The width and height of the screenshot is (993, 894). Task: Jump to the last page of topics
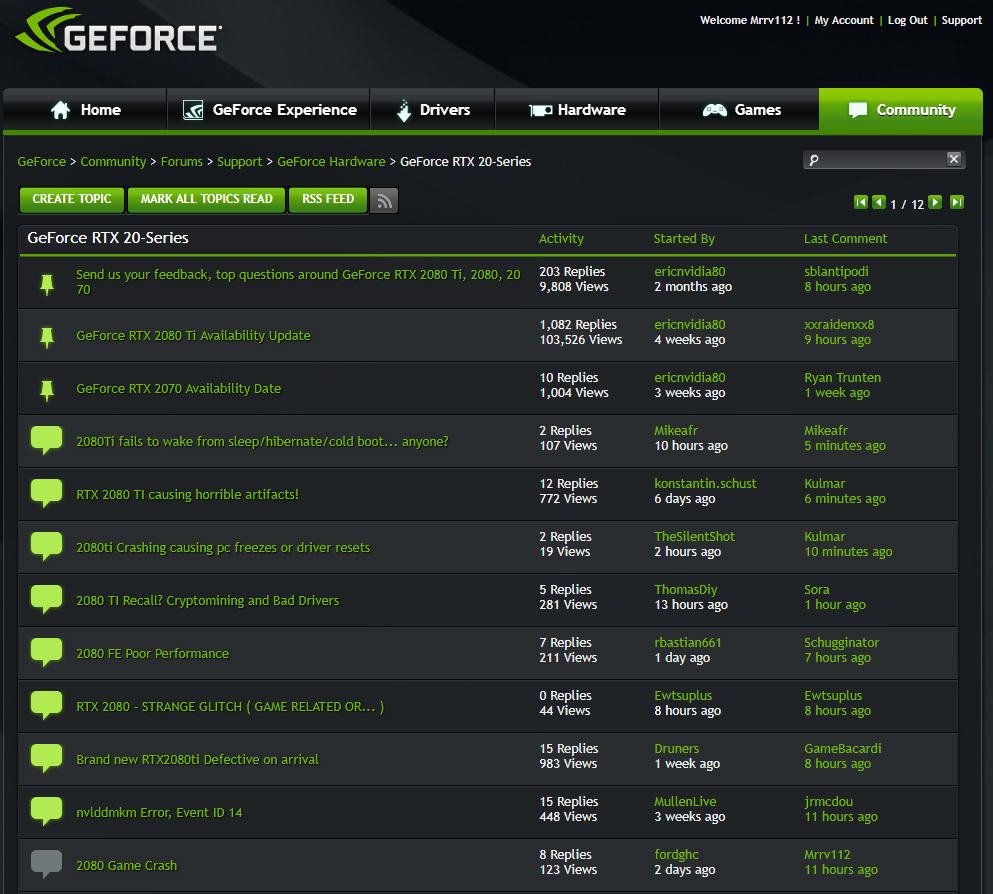click(956, 202)
